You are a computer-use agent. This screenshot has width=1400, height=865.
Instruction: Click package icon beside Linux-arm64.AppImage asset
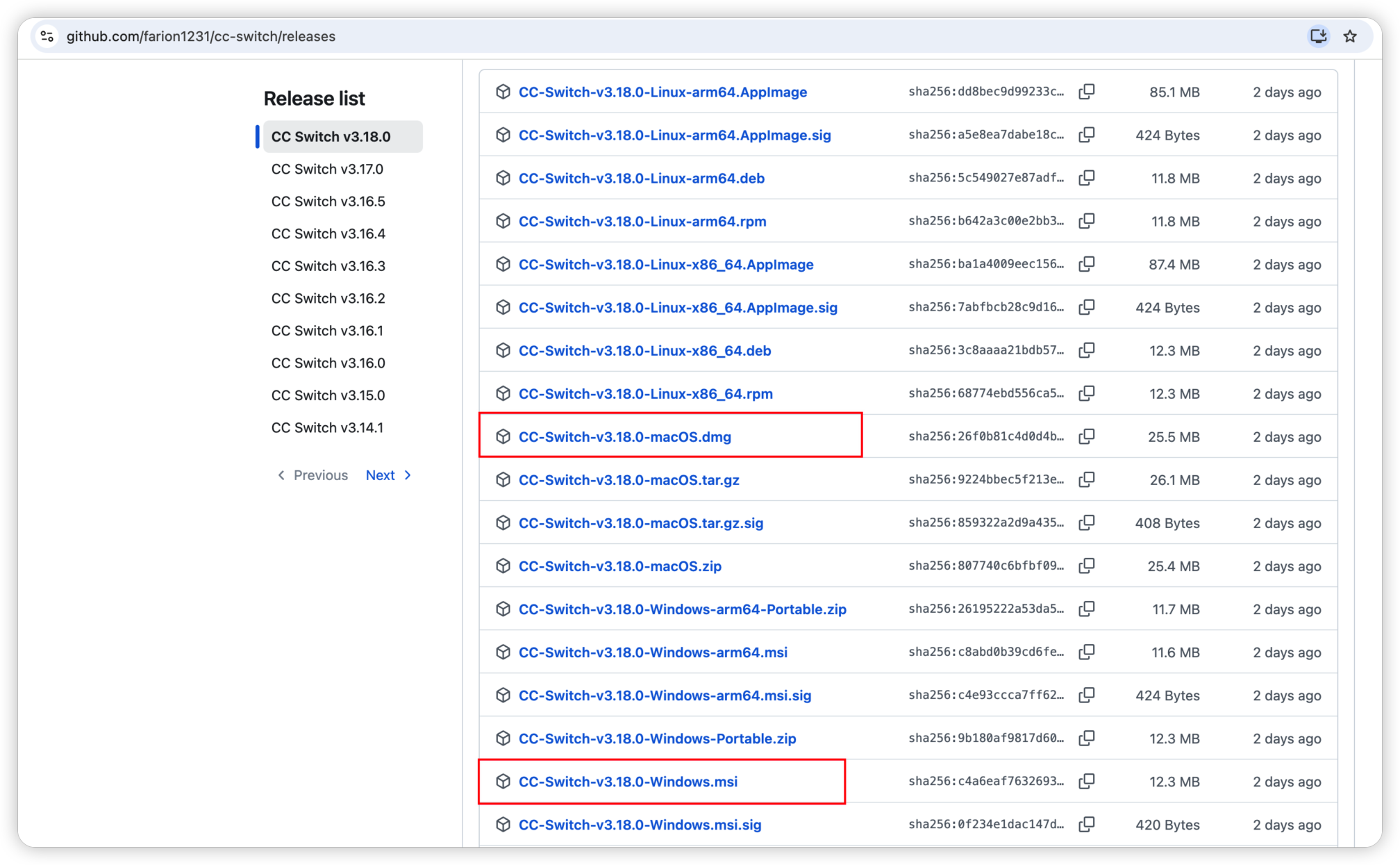pos(503,92)
